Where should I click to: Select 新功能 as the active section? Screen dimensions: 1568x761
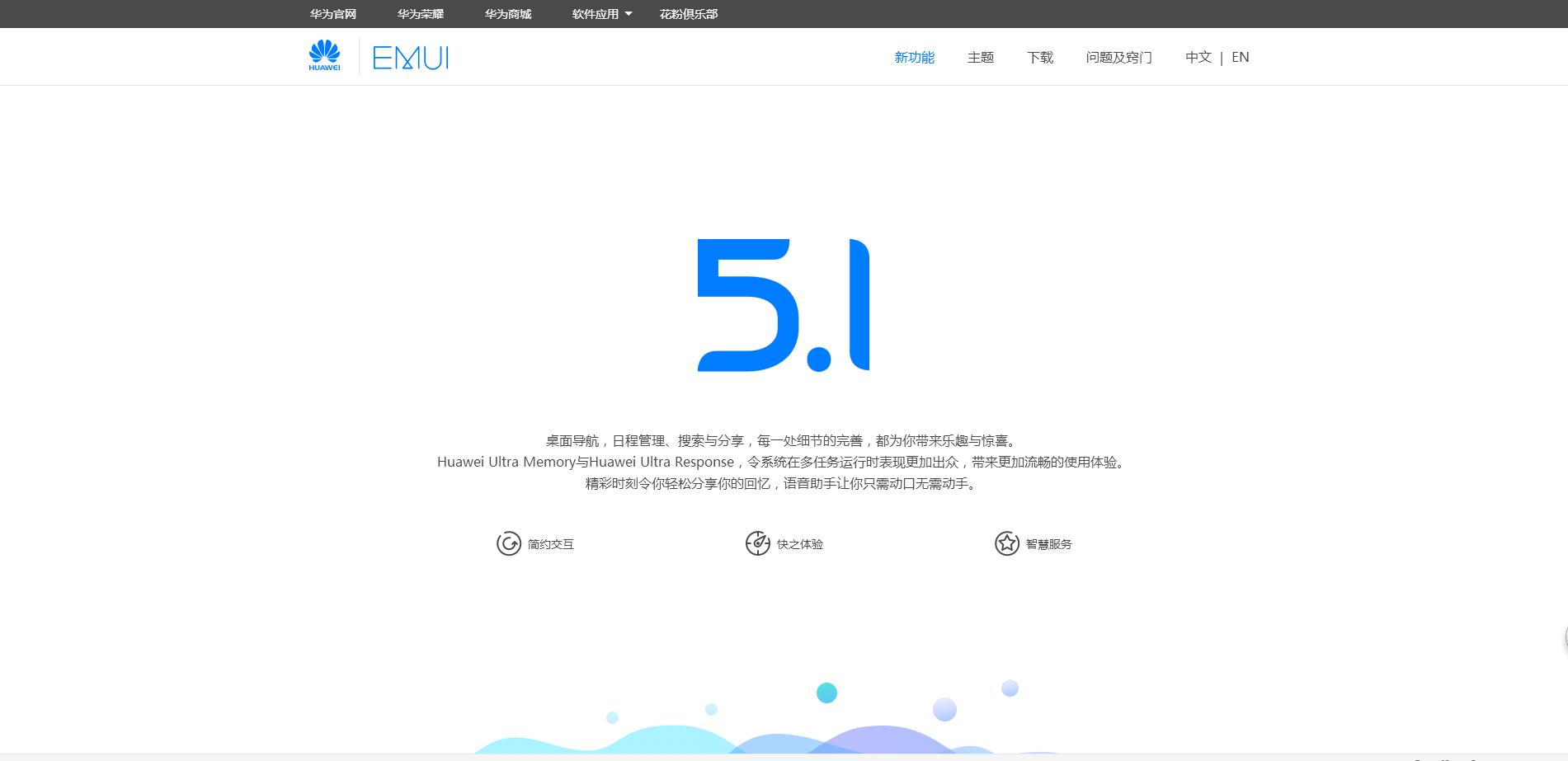pyautogui.click(x=914, y=57)
